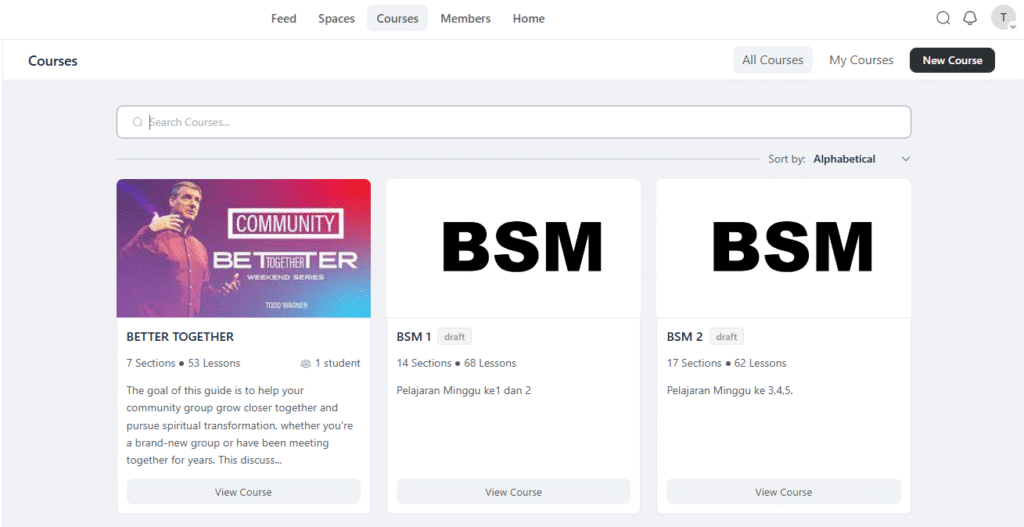Open the notifications bell icon
The image size is (1024, 527).
click(970, 18)
